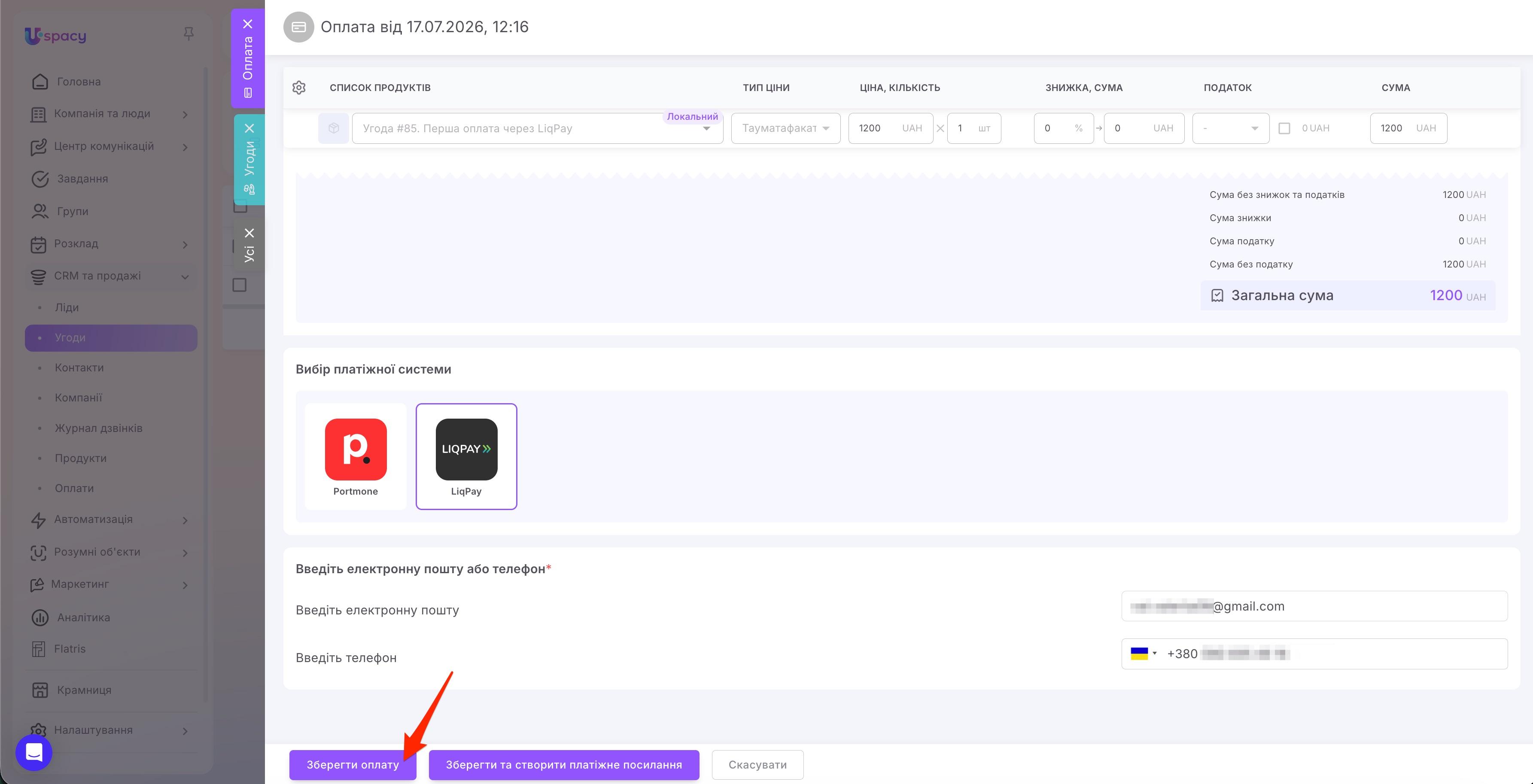
Task: Click Зберегти та створити платіжне посилання
Action: [563, 764]
